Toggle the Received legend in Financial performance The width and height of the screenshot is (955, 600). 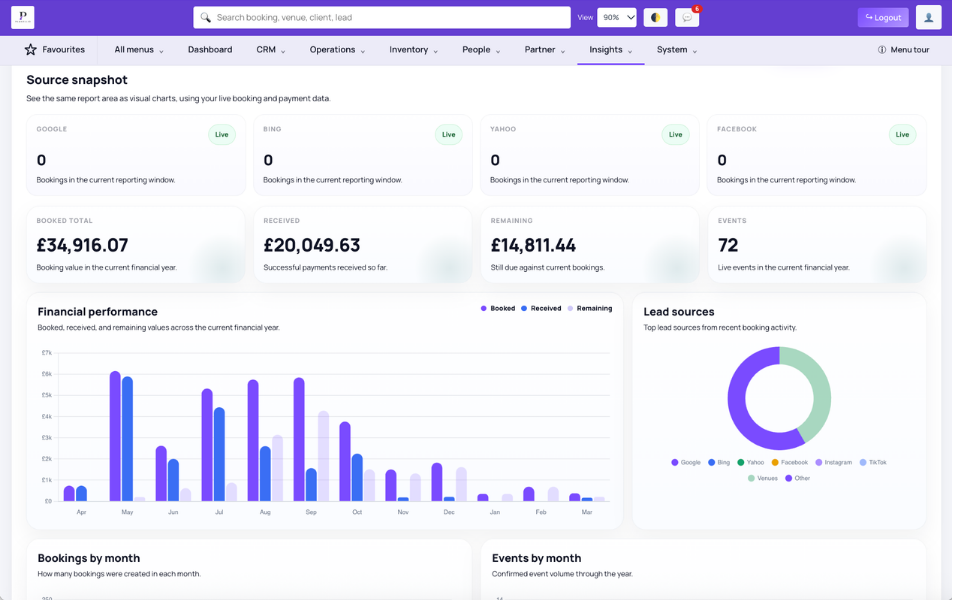pos(541,309)
